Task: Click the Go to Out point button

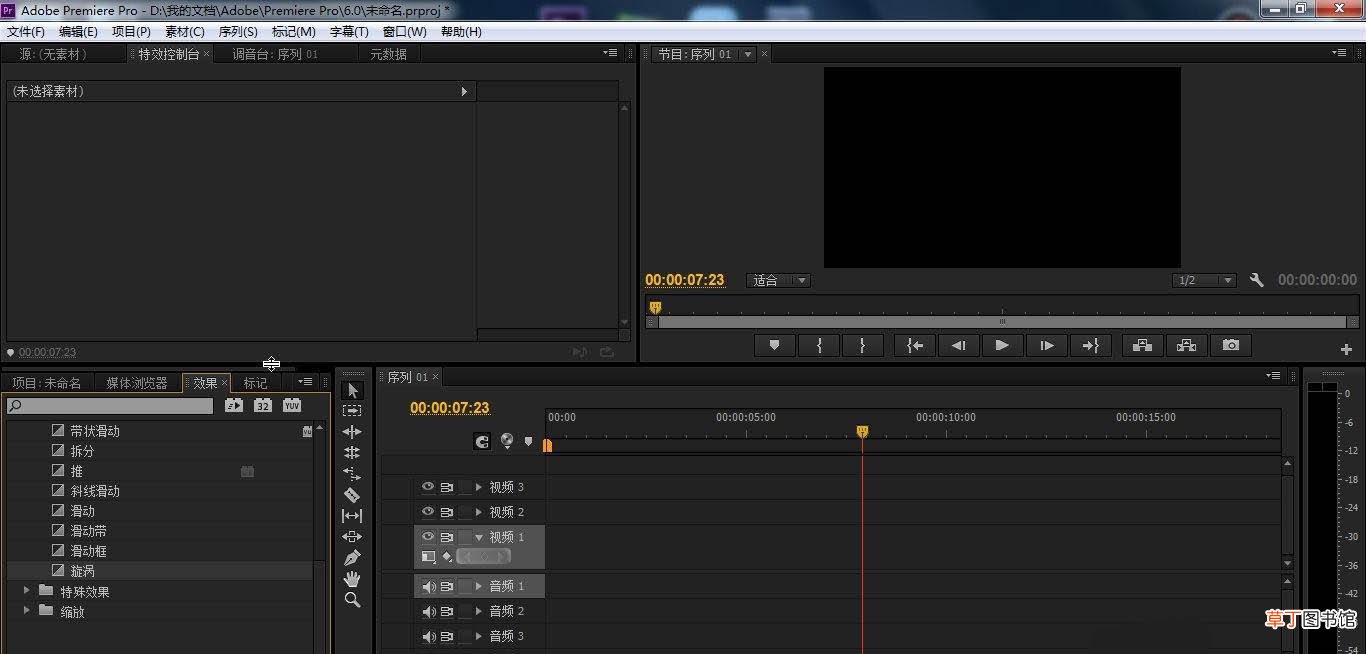Action: tap(1090, 345)
